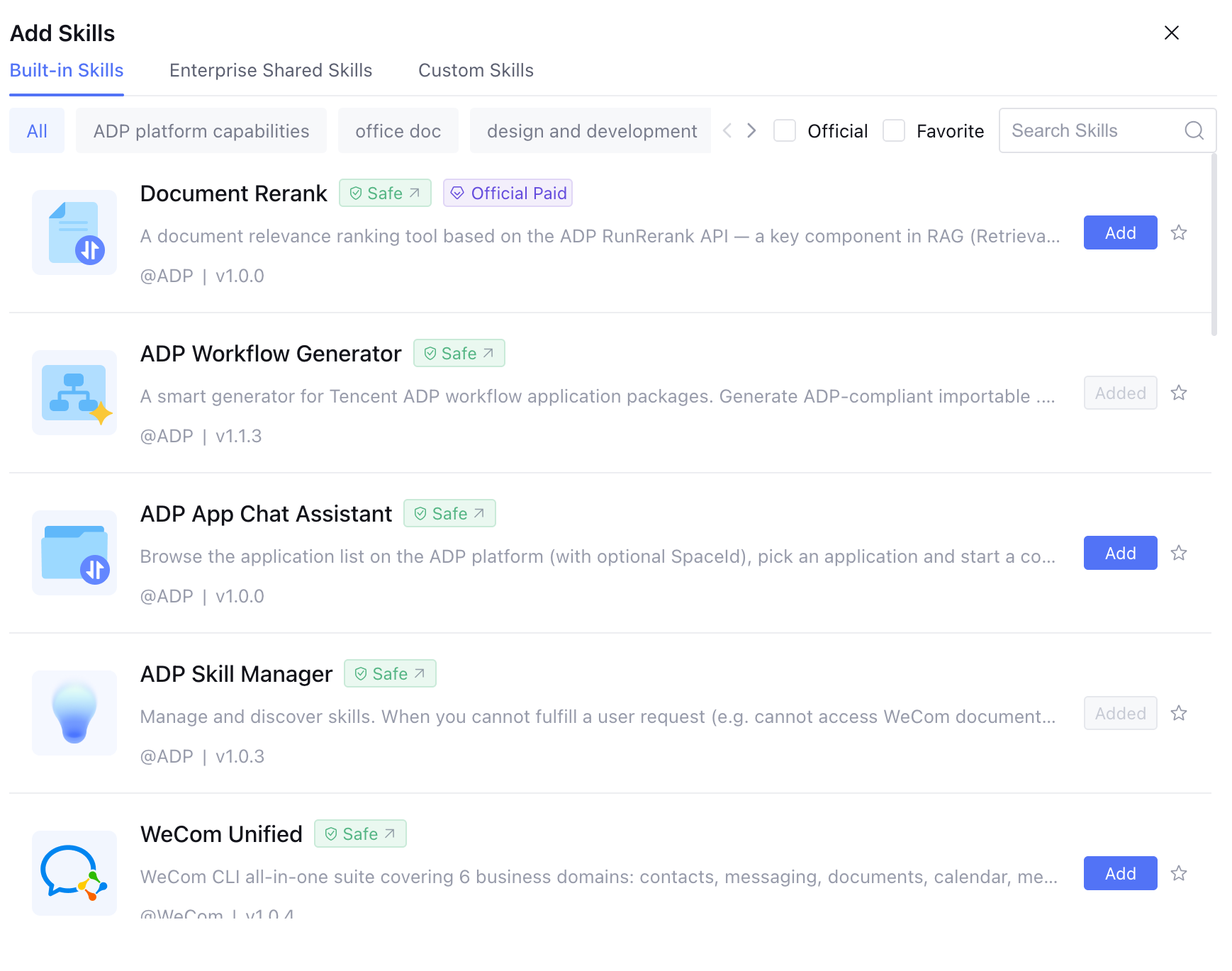The width and height of the screenshot is (1232, 971).
Task: Click the skills list vertical scrollbar
Action: tap(1214, 245)
